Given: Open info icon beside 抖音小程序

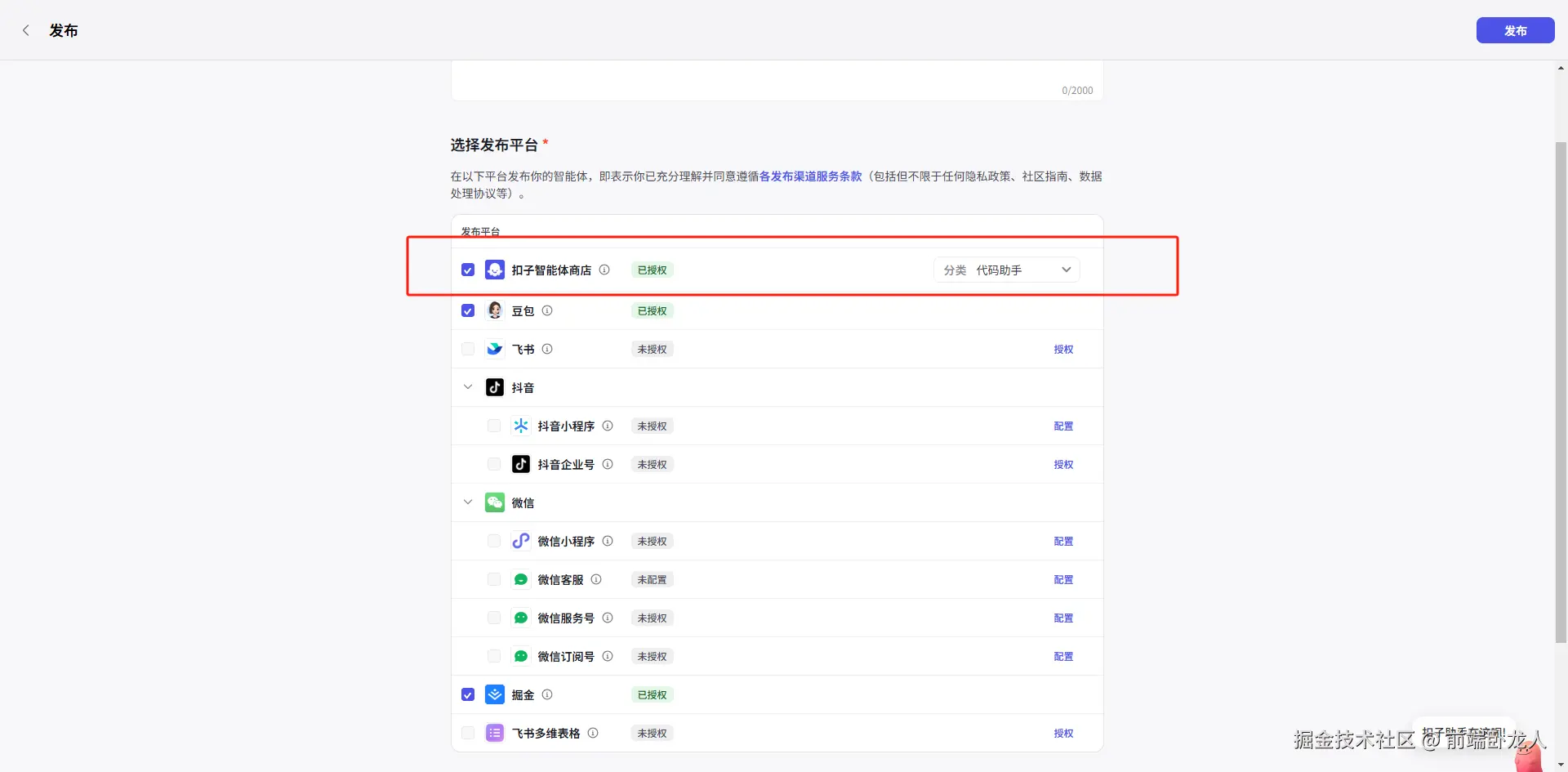Looking at the screenshot, I should 608,426.
